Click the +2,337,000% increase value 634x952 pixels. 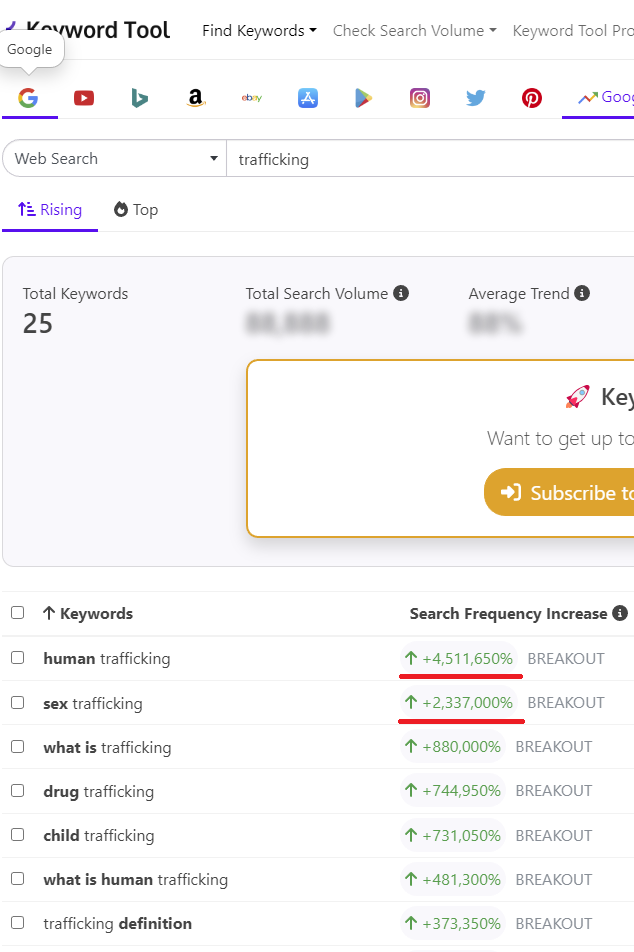coord(459,702)
